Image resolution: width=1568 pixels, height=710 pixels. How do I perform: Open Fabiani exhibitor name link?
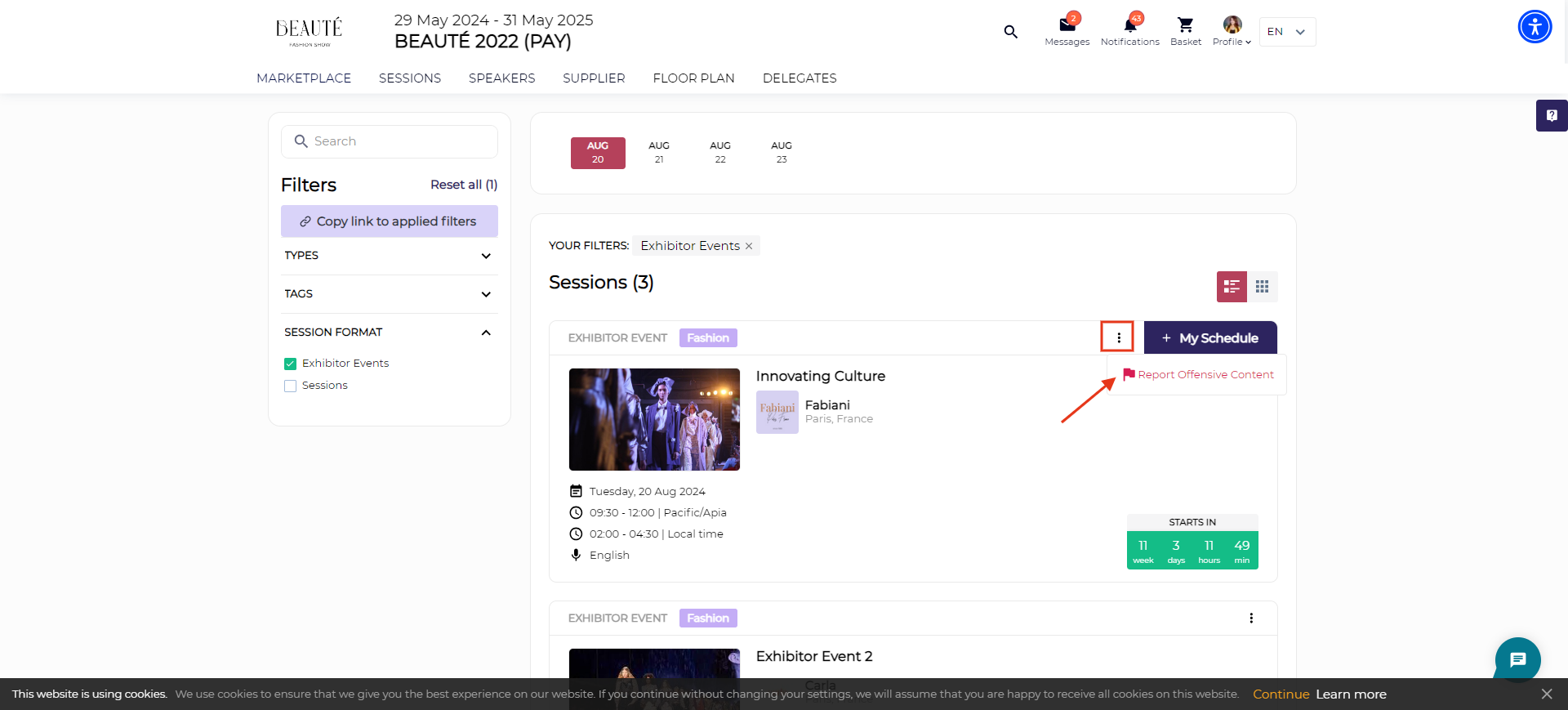(x=827, y=405)
